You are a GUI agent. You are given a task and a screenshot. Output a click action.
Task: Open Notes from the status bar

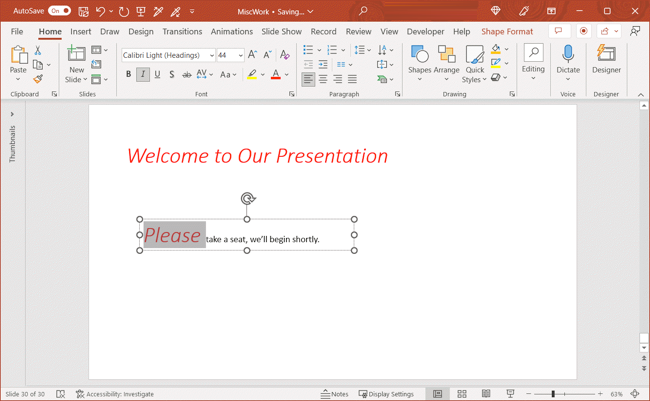335,394
